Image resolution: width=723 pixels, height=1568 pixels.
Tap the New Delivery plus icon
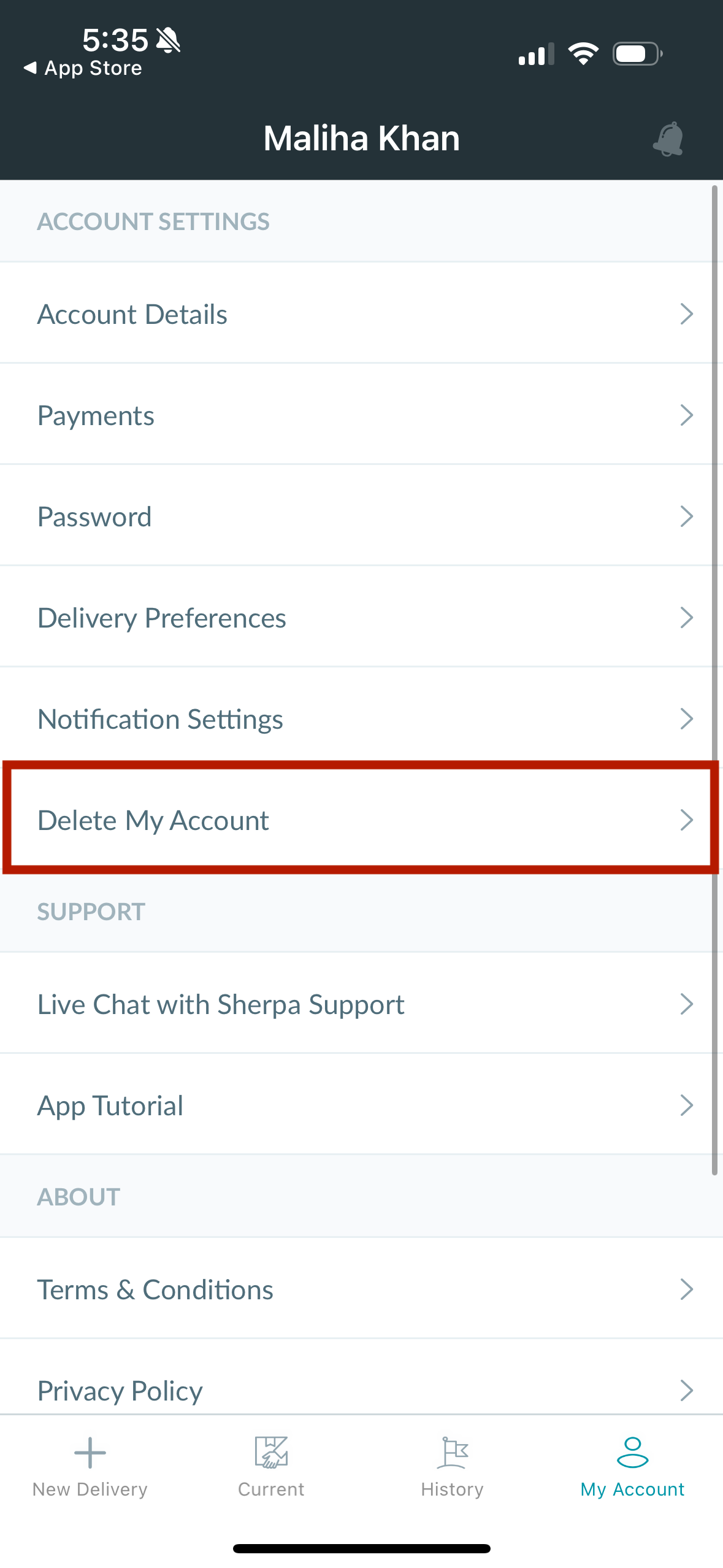coord(90,1452)
